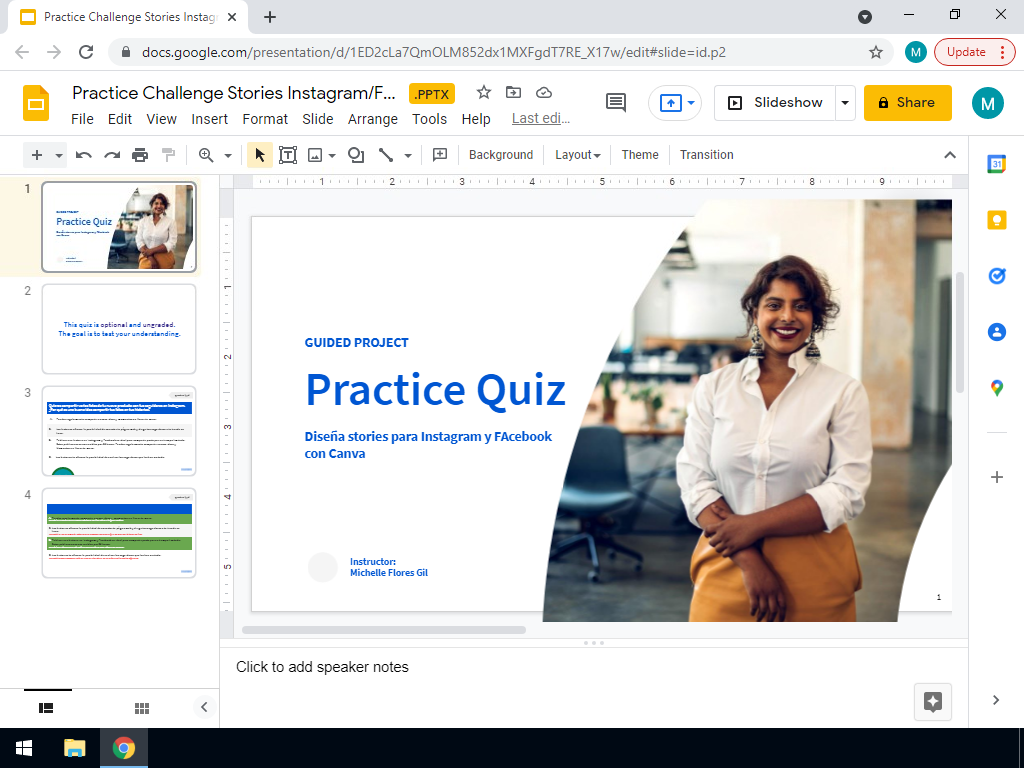Viewport: 1024px width, 768px height.
Task: Open the Layout dropdown
Action: [577, 155]
